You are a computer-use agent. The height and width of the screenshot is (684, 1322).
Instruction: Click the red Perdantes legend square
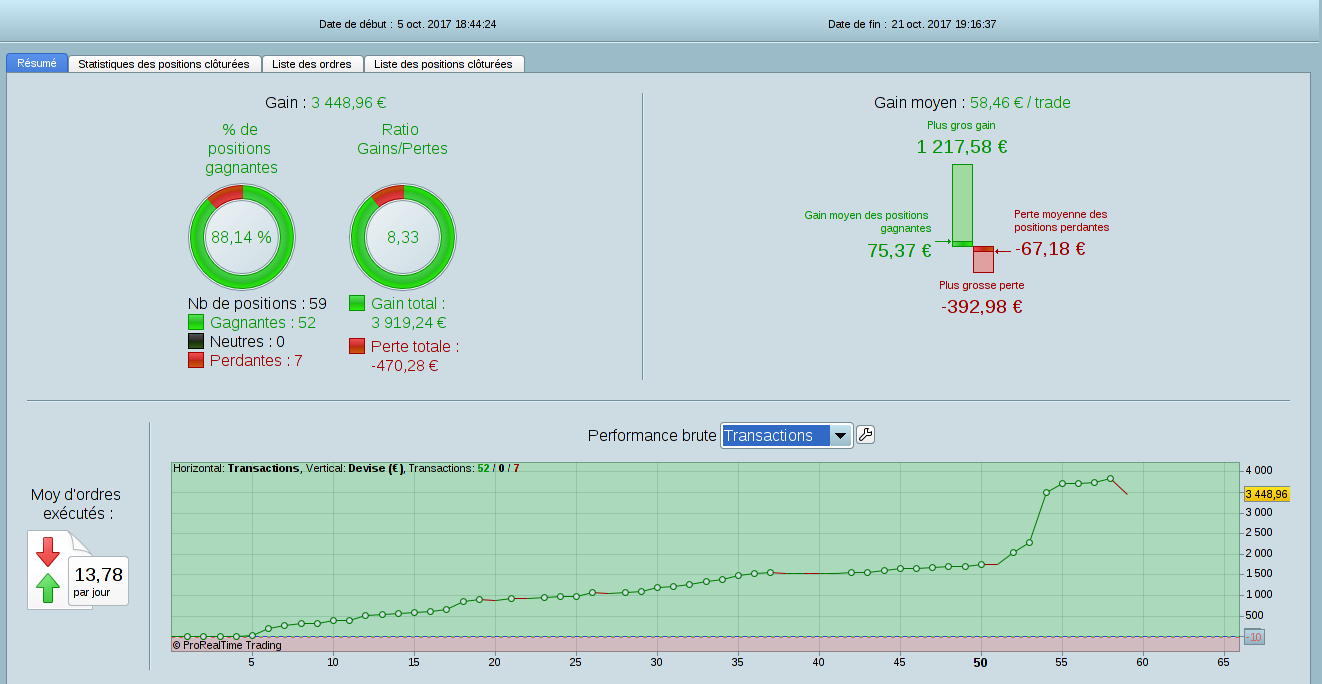(196, 360)
